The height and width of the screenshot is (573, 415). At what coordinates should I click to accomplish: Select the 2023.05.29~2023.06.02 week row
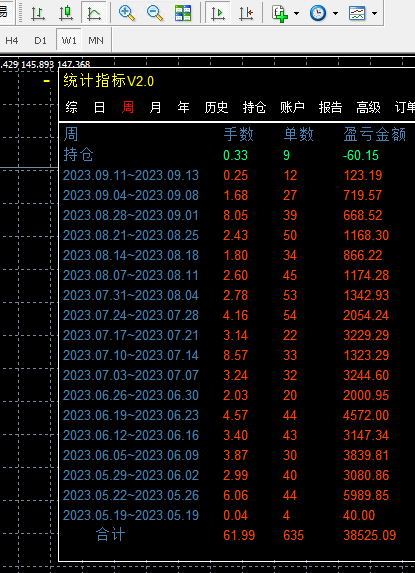point(131,475)
